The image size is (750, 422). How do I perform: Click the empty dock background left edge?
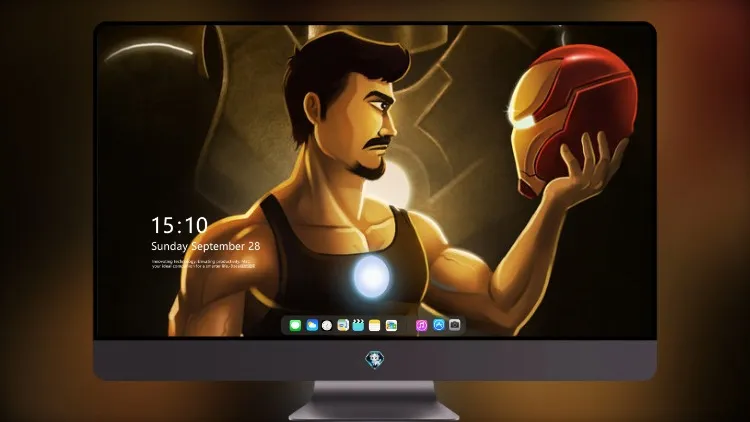(x=285, y=326)
